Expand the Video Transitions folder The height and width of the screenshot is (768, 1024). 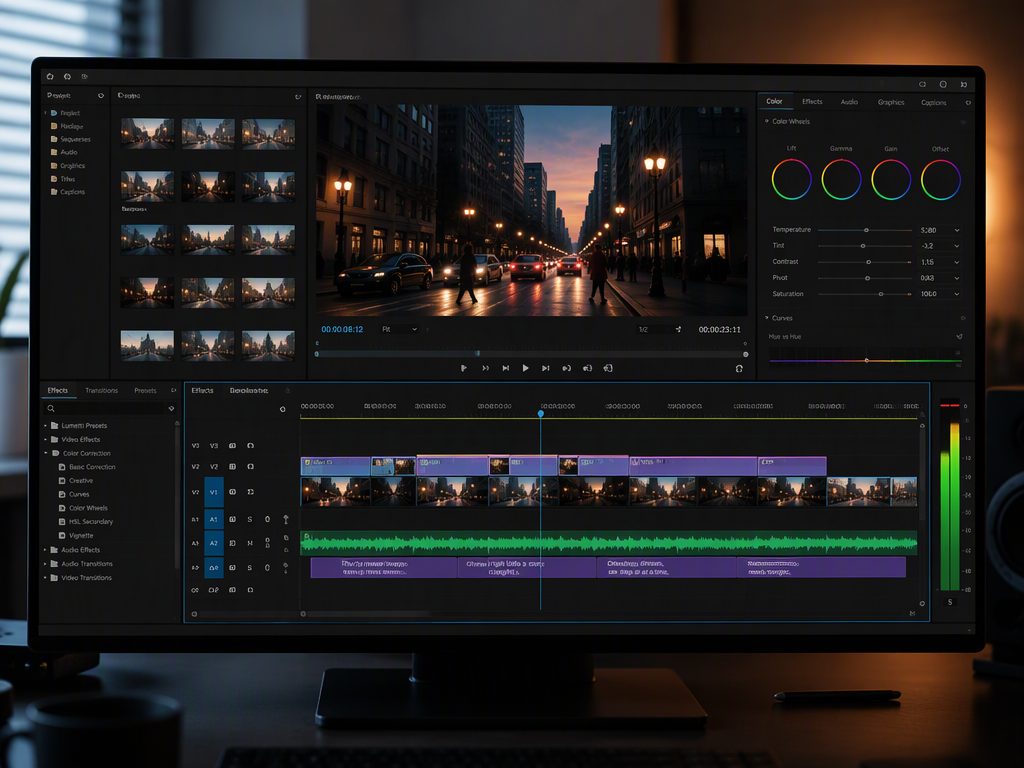click(x=46, y=578)
